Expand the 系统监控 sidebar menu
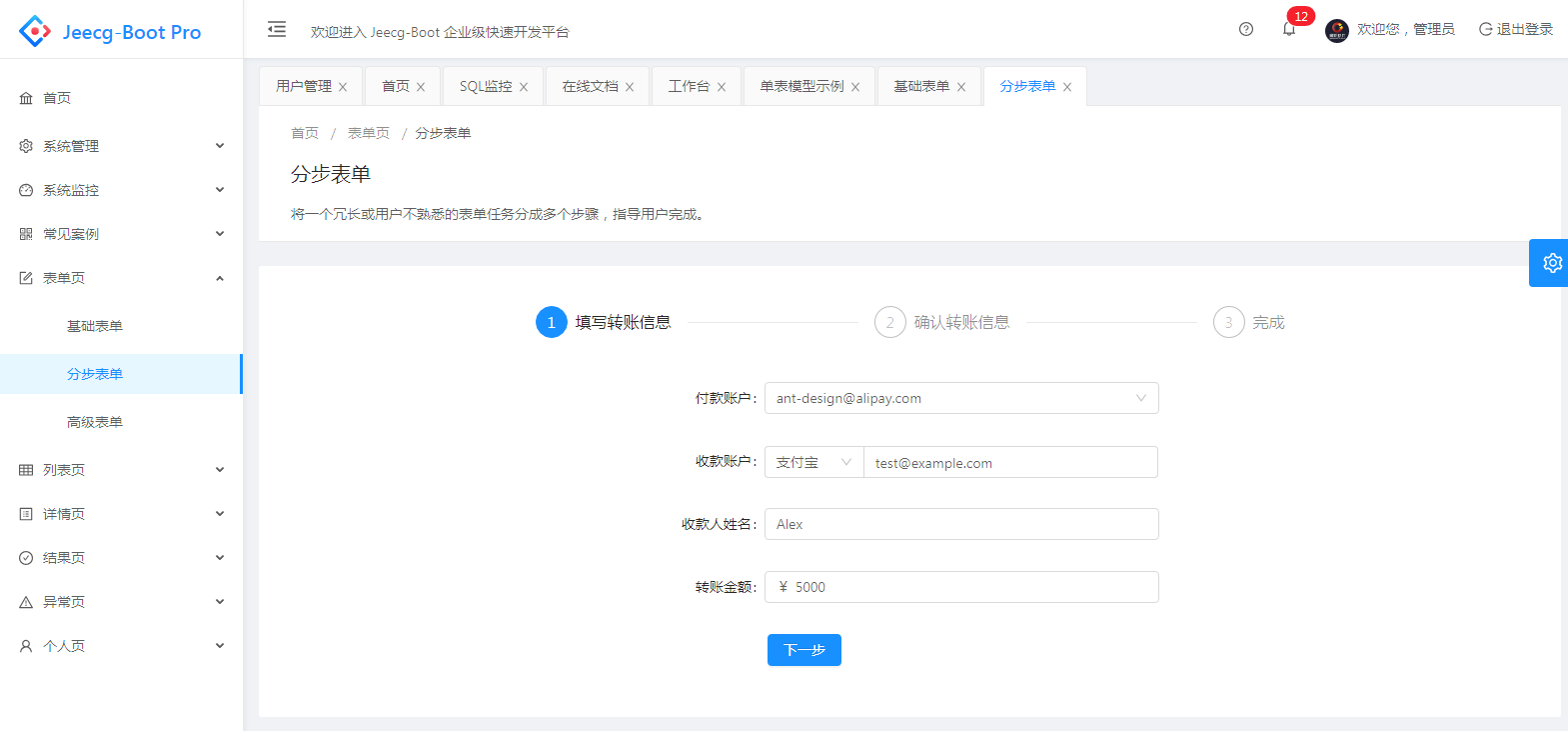Viewport: 1568px width, 731px height. pyautogui.click(x=220, y=190)
